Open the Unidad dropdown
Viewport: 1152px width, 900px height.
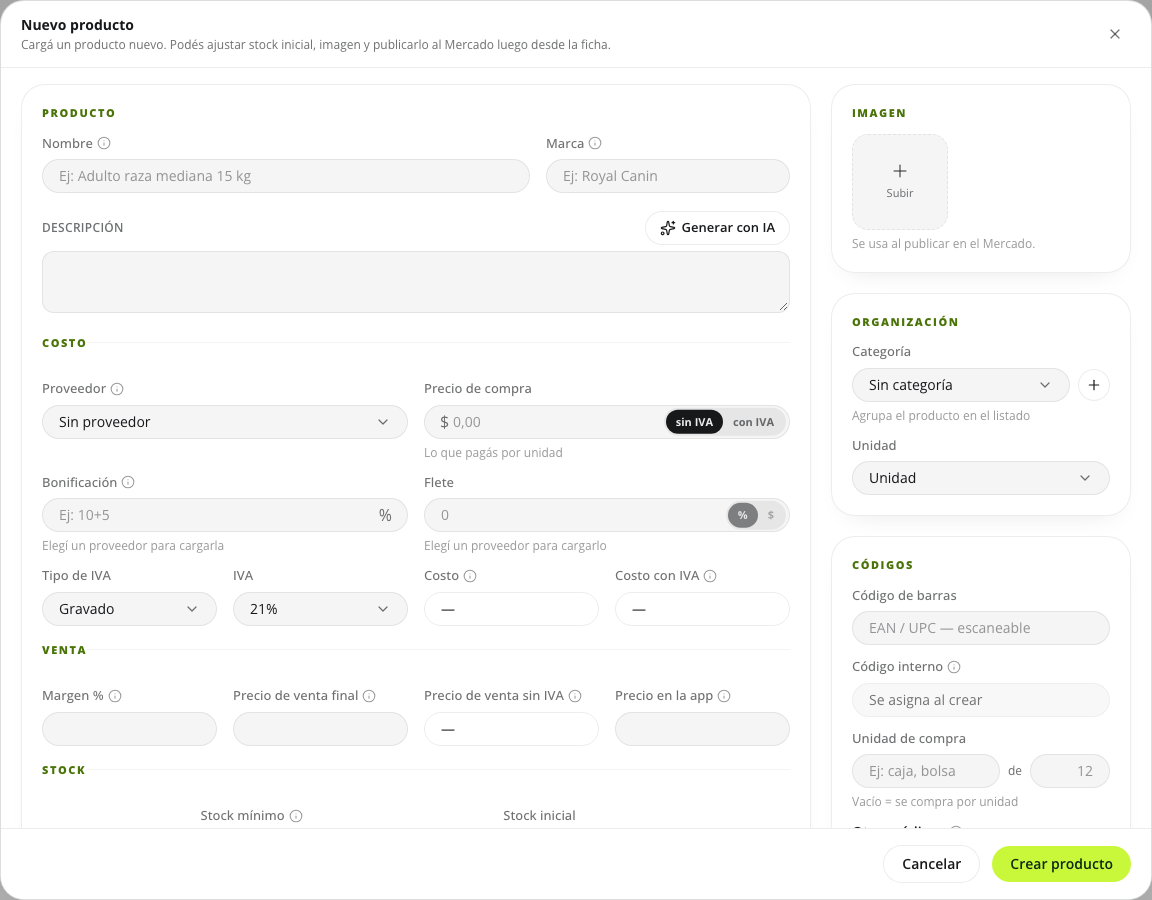point(980,478)
